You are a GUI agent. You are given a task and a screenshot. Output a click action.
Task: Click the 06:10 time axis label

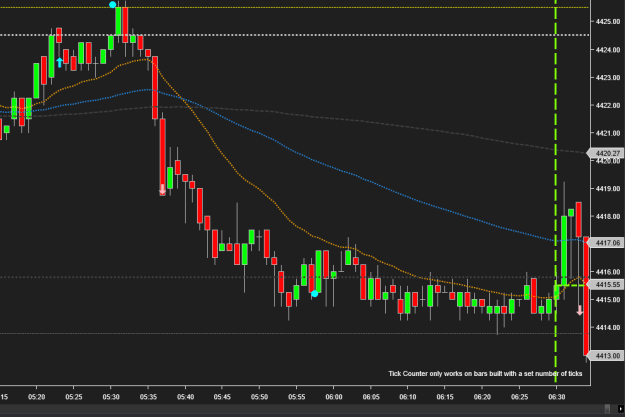point(408,397)
